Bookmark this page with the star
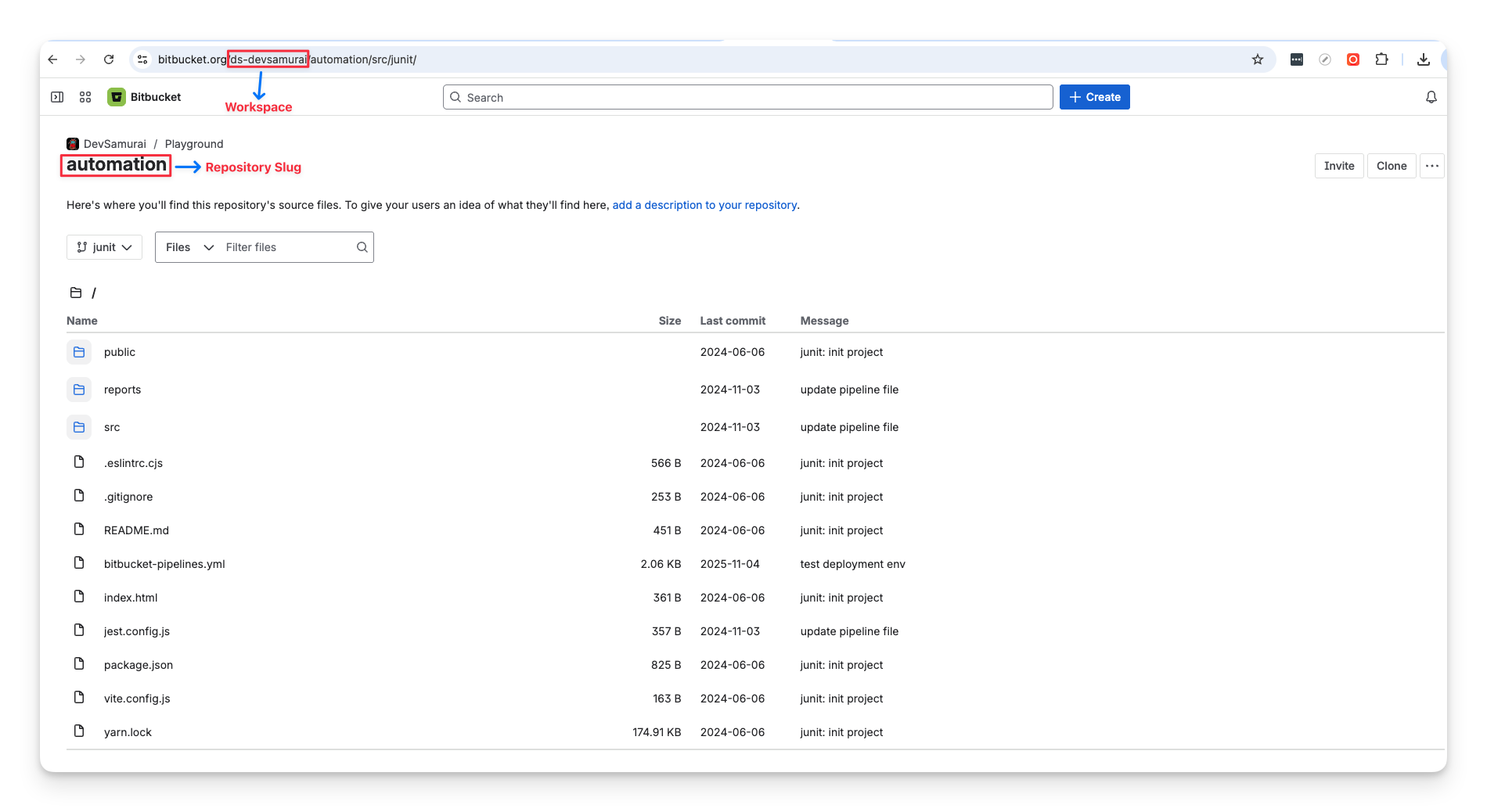 coord(1258,59)
